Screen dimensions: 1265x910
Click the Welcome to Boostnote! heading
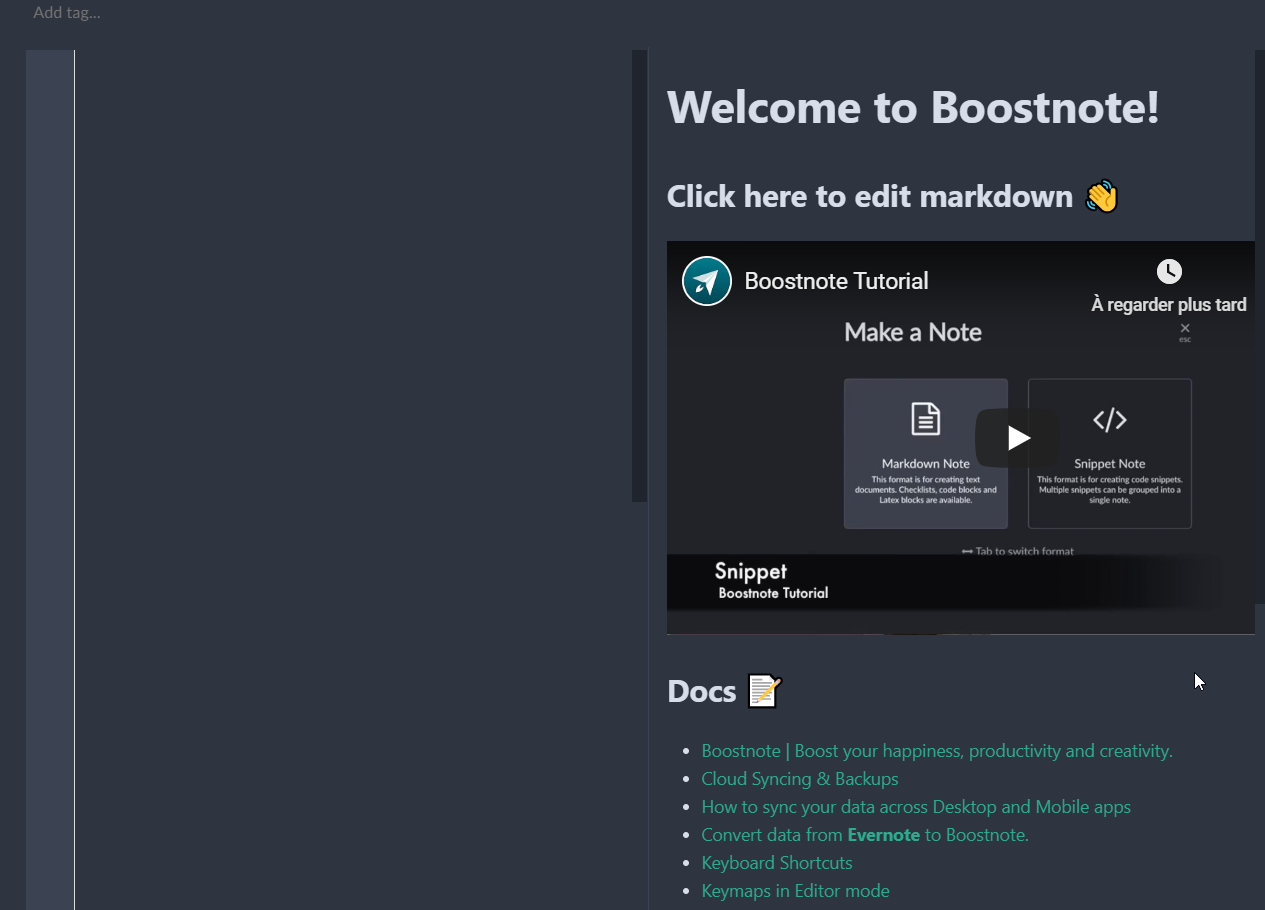[913, 106]
